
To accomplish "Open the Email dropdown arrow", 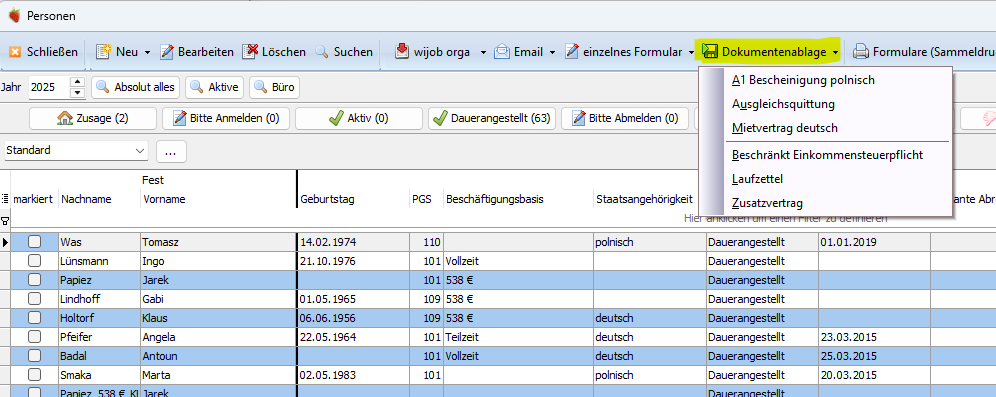I will 552,52.
